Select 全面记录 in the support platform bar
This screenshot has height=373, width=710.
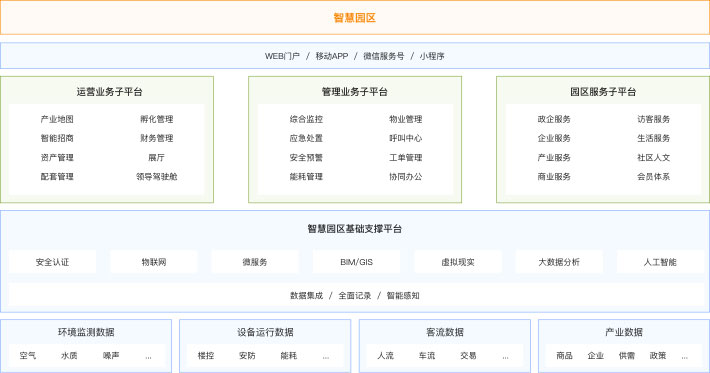[x=355, y=296]
